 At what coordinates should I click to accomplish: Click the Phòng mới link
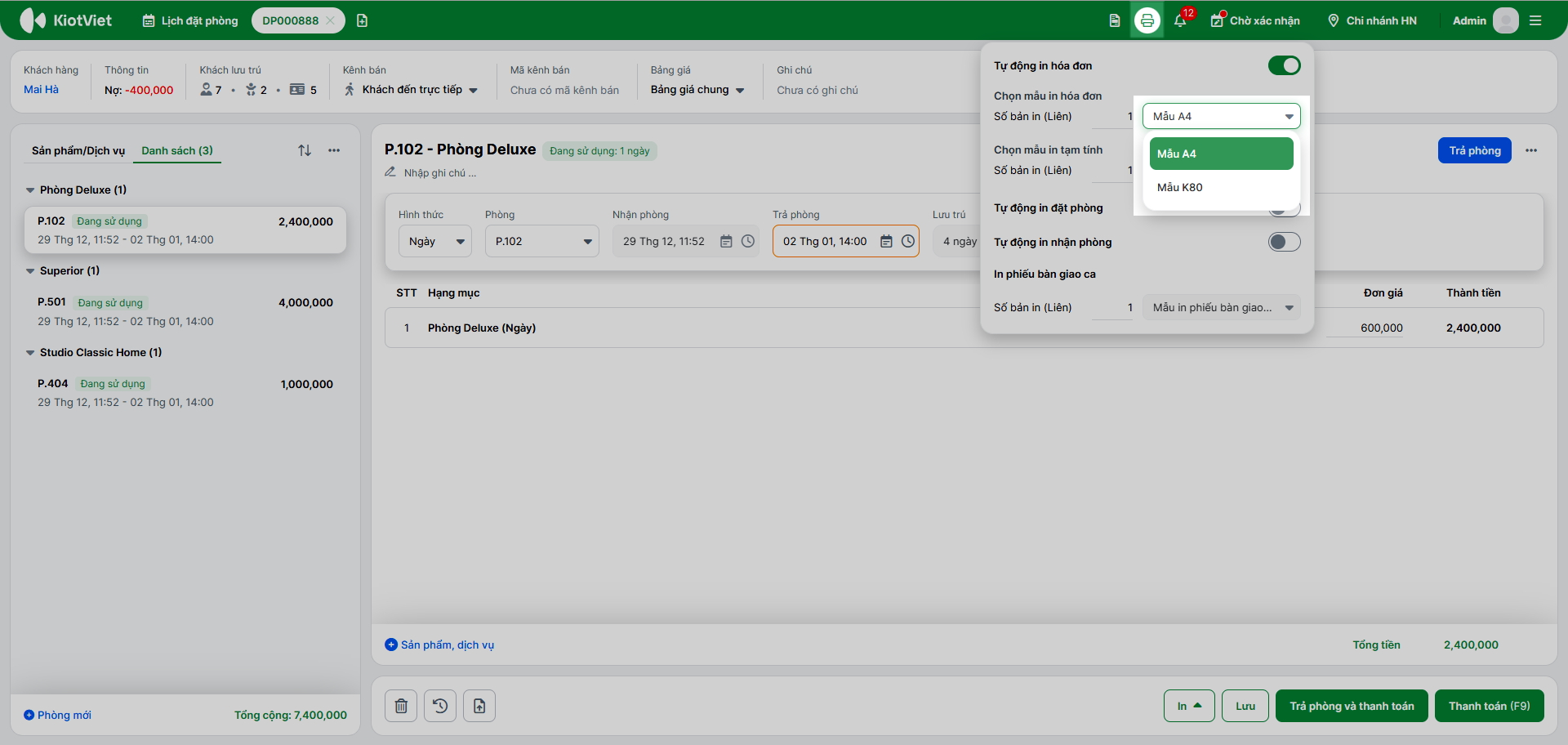tap(57, 715)
